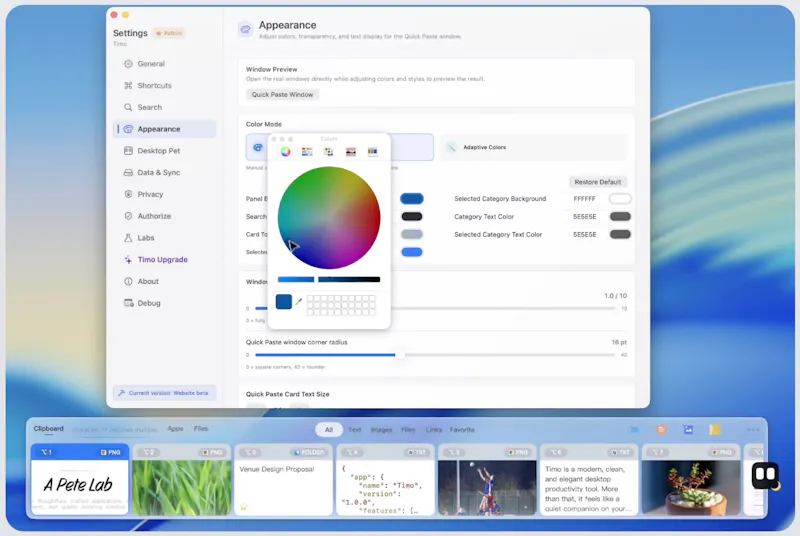Select the Favorite filter in paste panel
This screenshot has height=536, width=800.
click(462, 430)
